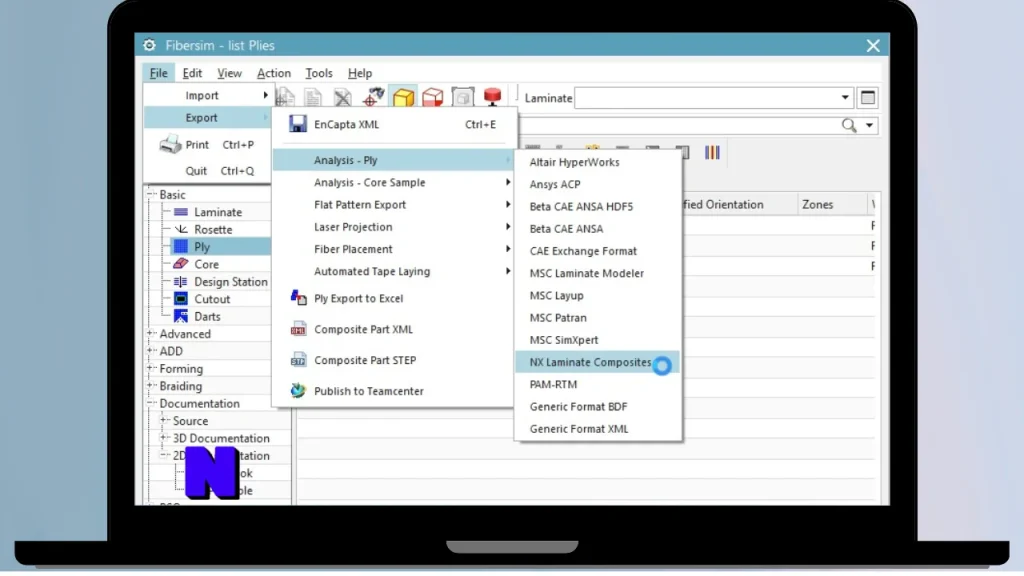Click the Cutout tree node icon
Screen dimensions: 1024x576
[181, 299]
